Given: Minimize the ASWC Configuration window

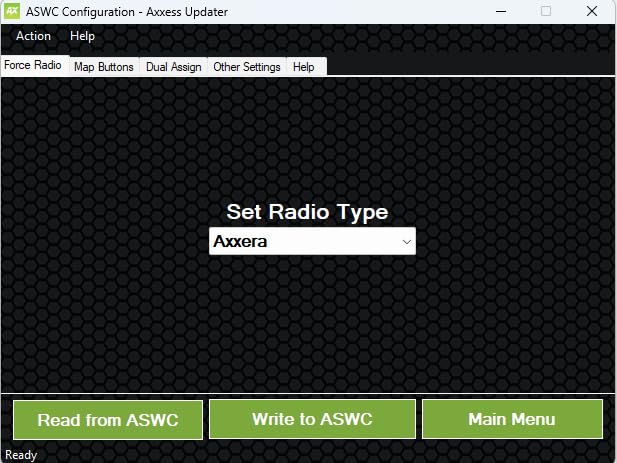Looking at the screenshot, I should click(501, 11).
